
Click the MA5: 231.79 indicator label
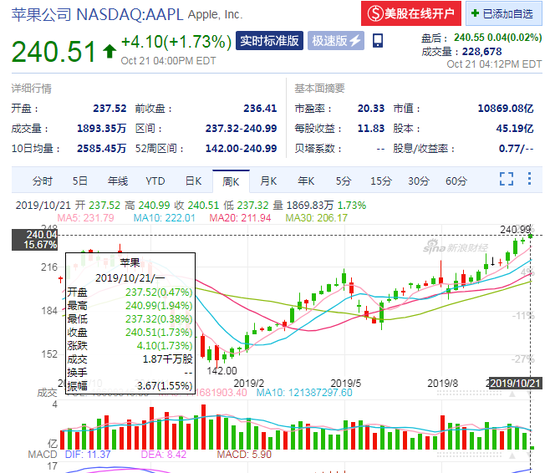click(86, 218)
